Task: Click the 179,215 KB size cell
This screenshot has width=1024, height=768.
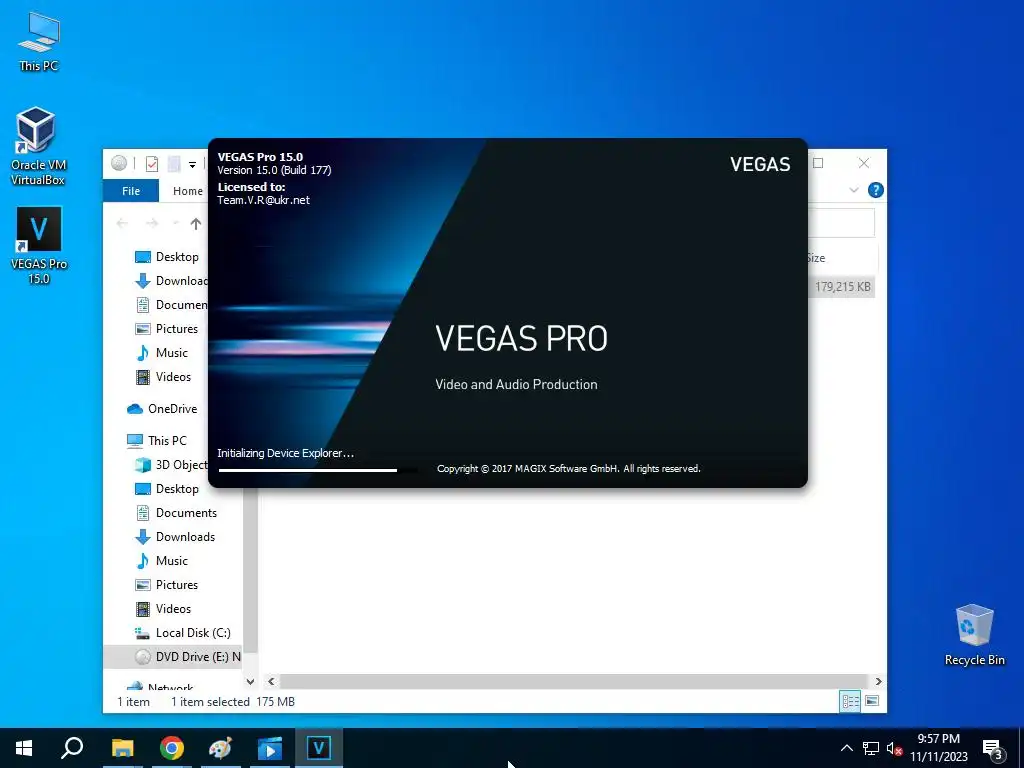Action: pyautogui.click(x=842, y=287)
